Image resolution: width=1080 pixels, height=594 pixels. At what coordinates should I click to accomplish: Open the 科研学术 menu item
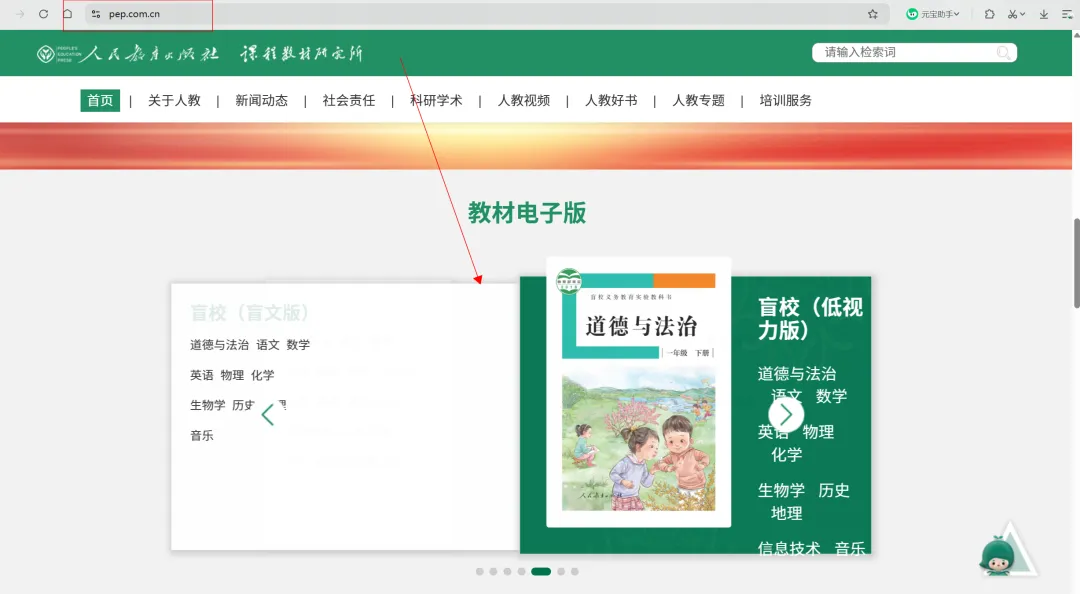(x=436, y=101)
